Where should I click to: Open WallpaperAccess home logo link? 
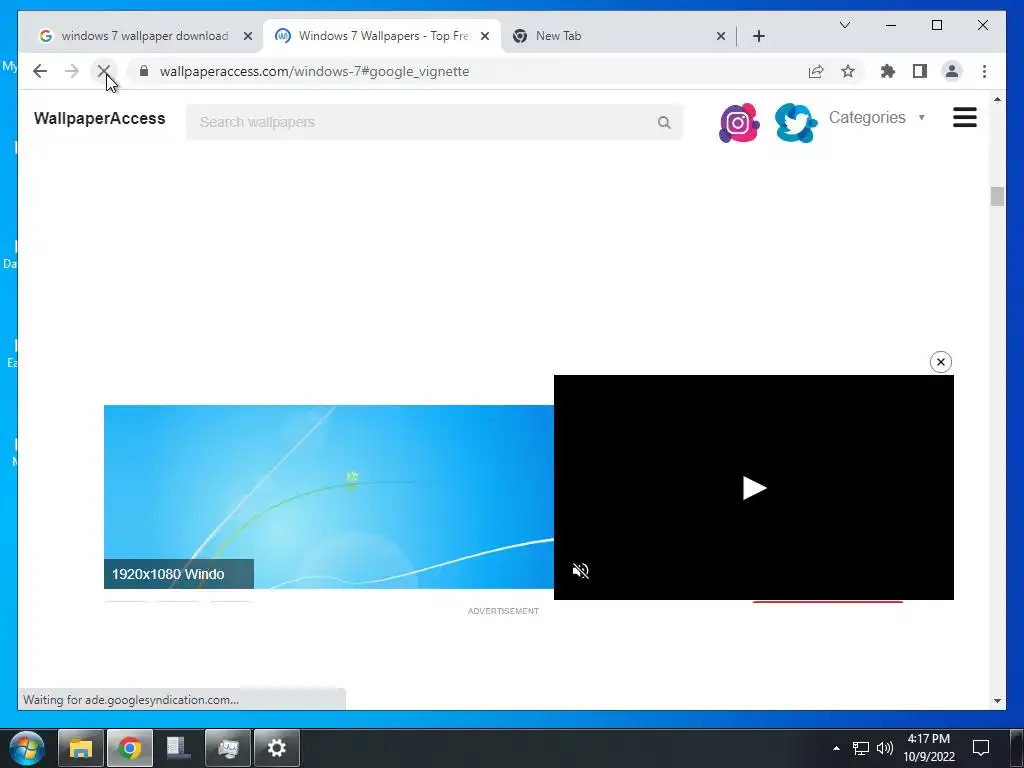coord(99,118)
